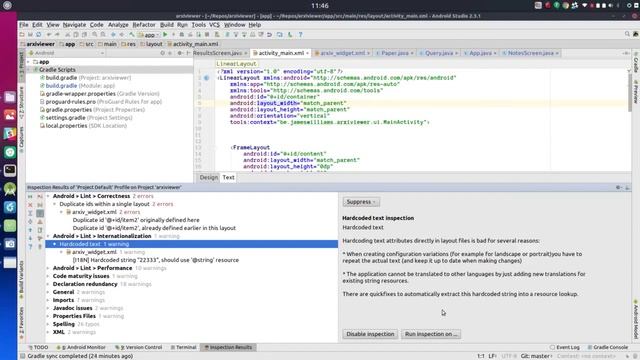
Task: Click red X close inspection results
Action: coord(30,205)
